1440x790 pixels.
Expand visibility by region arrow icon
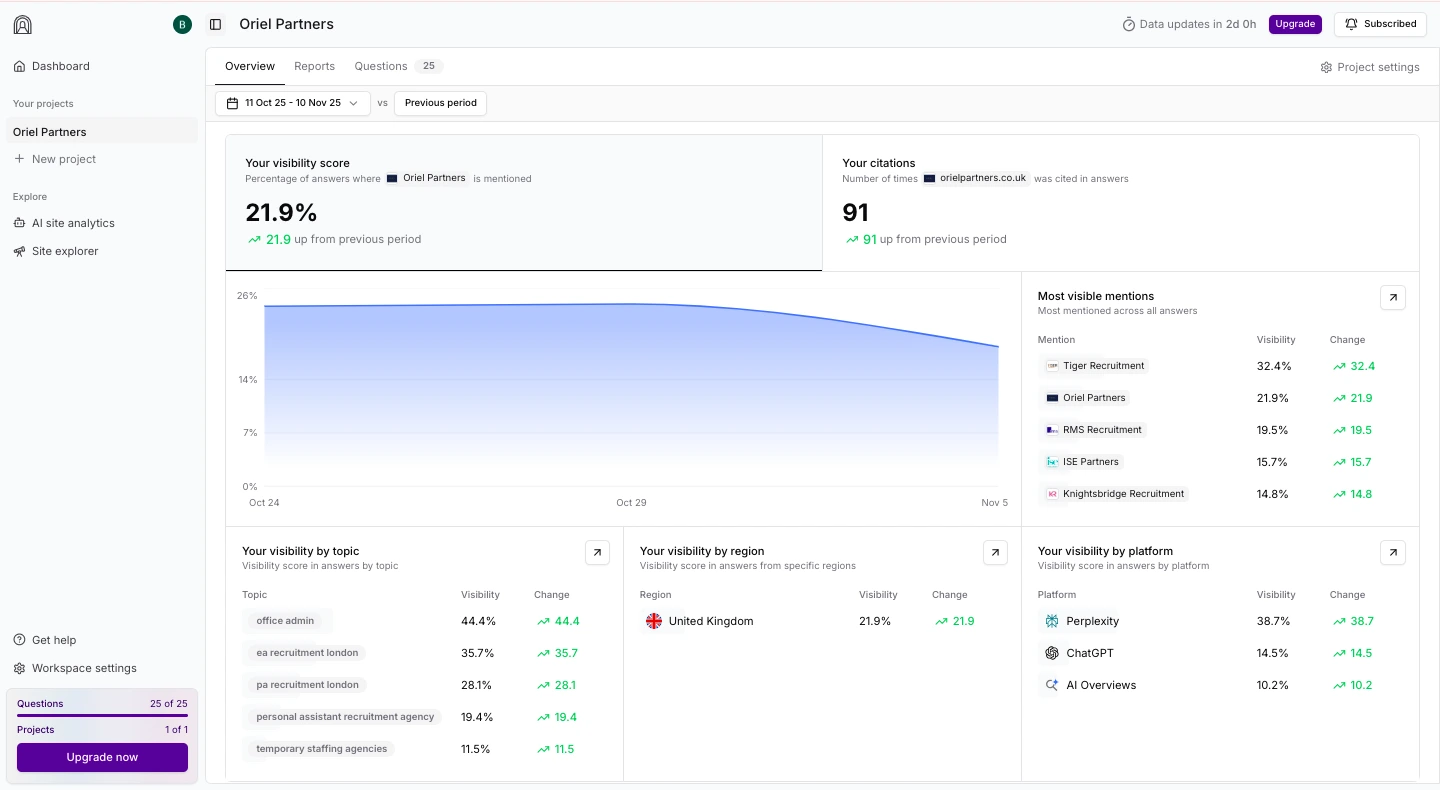pos(995,552)
